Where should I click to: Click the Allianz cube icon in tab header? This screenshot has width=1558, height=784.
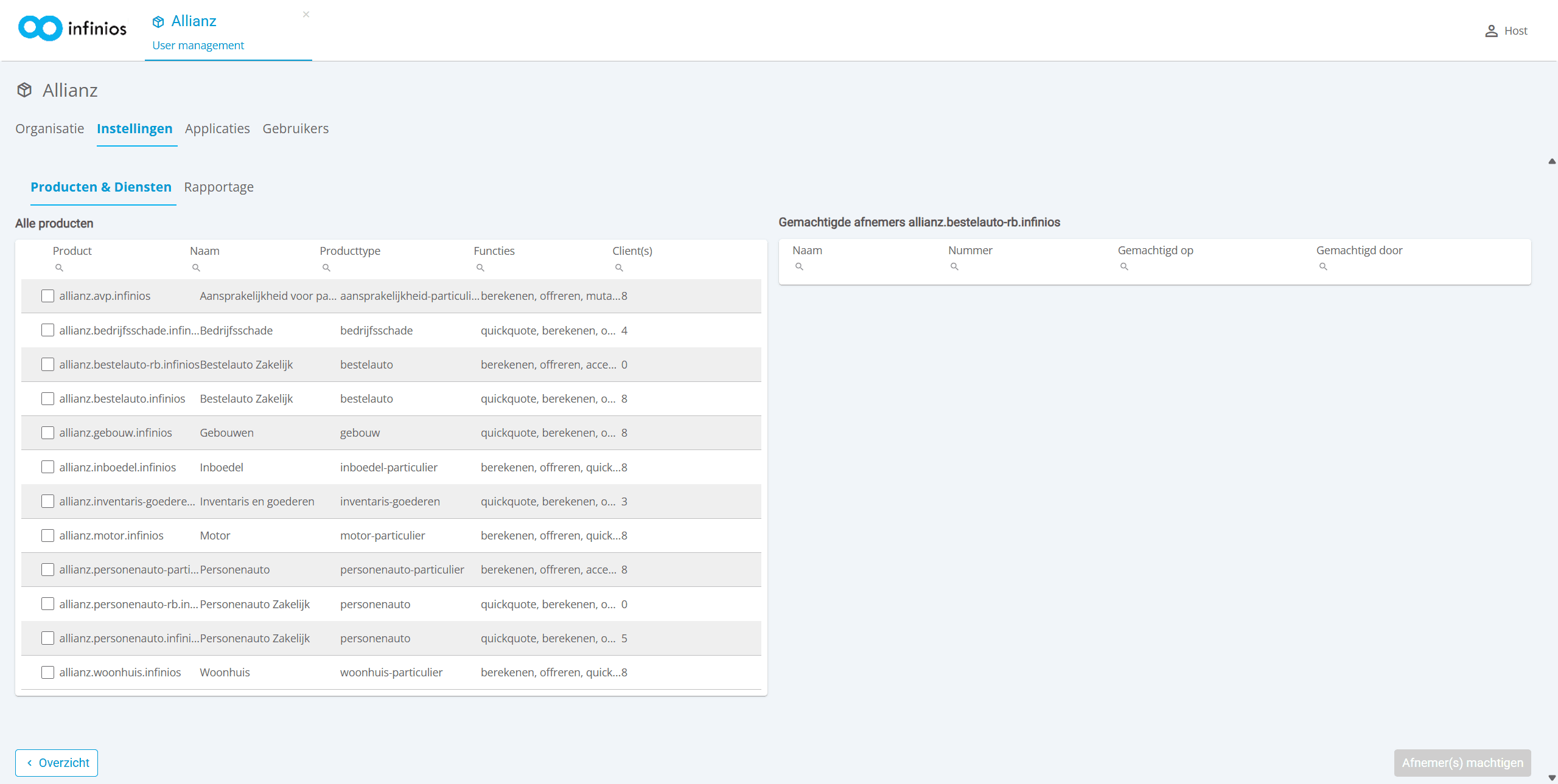(x=158, y=22)
